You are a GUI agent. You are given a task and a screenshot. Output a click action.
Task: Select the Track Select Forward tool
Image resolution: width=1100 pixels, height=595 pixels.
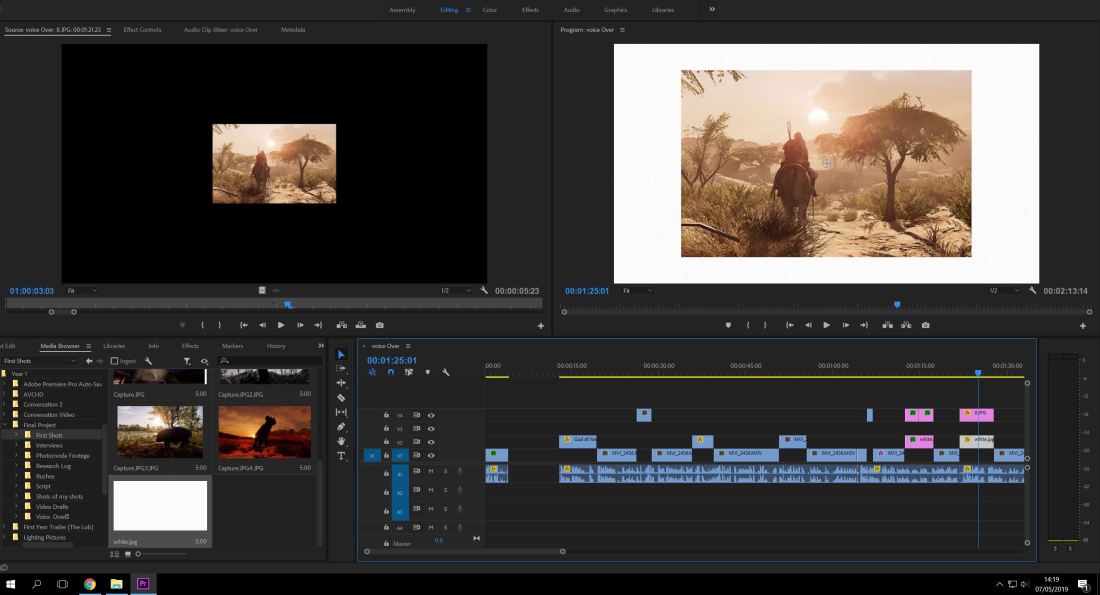pyautogui.click(x=341, y=368)
